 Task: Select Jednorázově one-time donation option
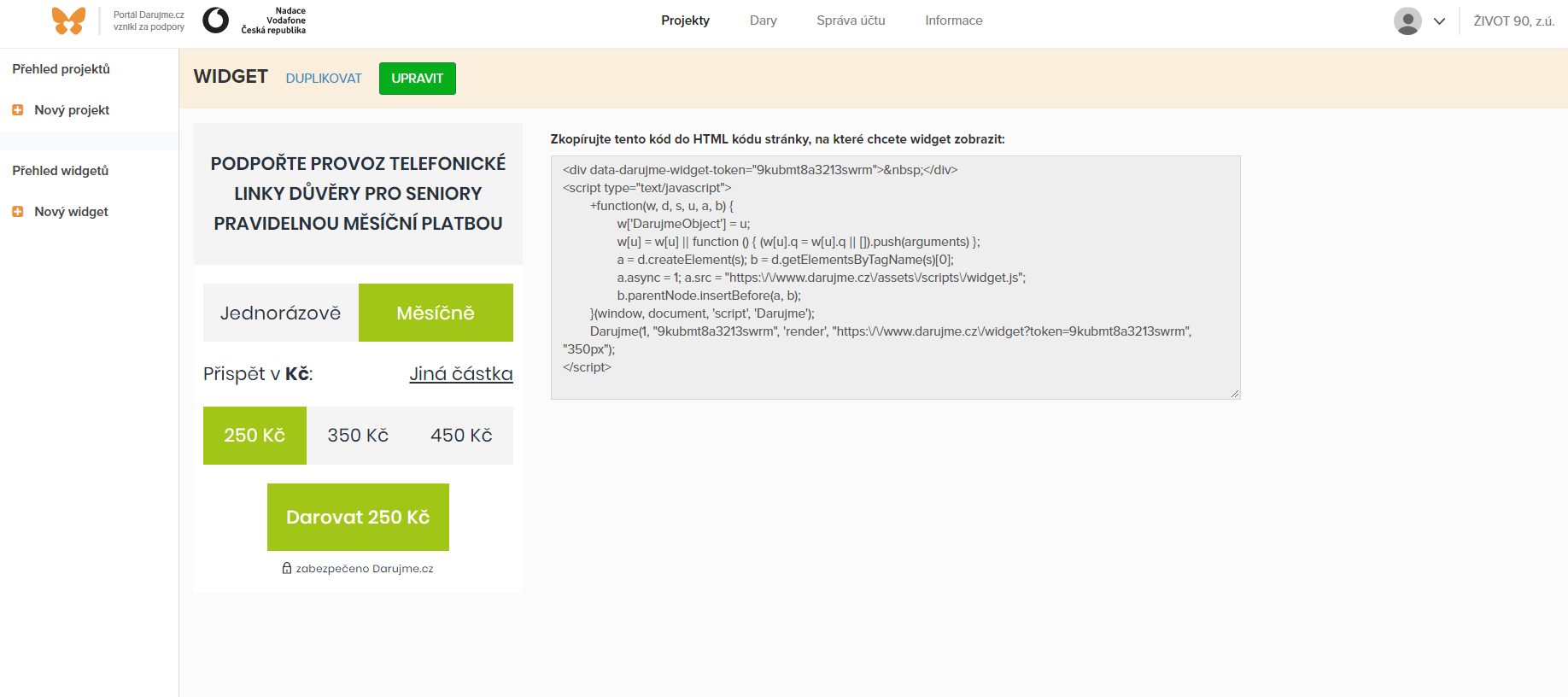[280, 313]
